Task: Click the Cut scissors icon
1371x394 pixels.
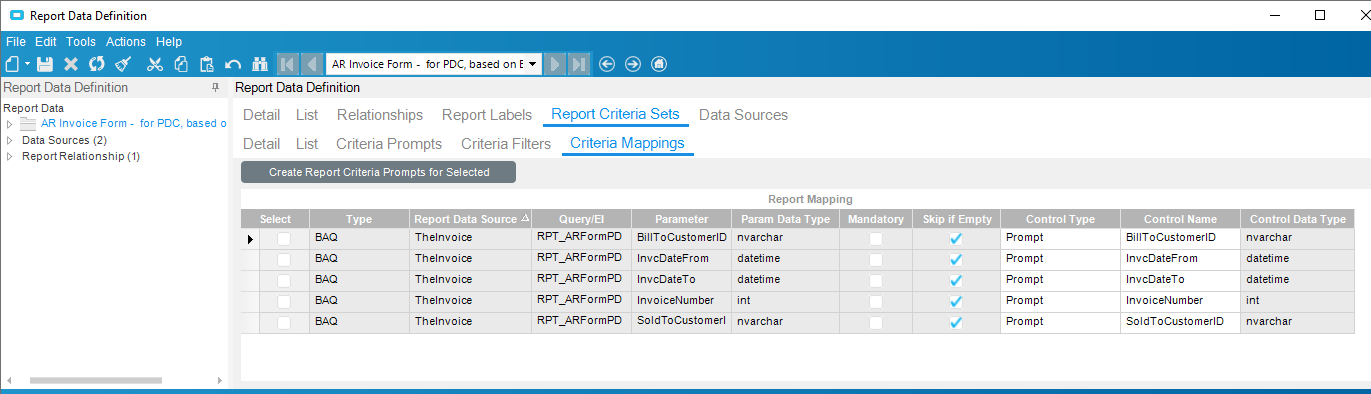Action: [154, 64]
